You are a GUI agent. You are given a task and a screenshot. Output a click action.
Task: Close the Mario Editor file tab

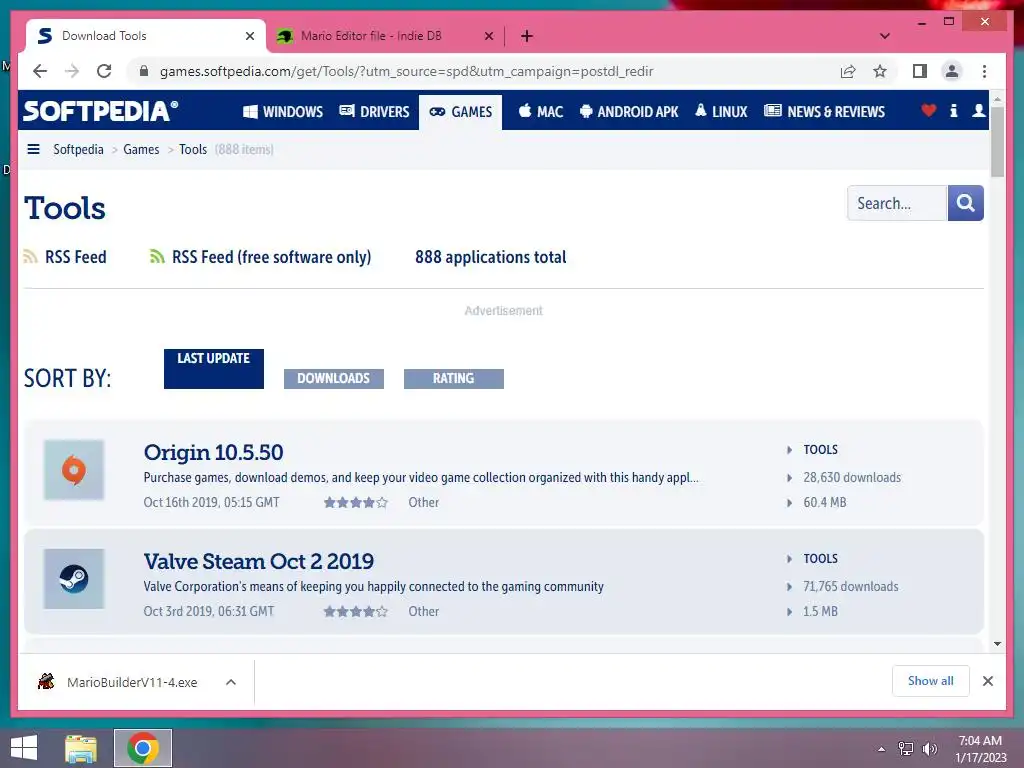(x=488, y=36)
